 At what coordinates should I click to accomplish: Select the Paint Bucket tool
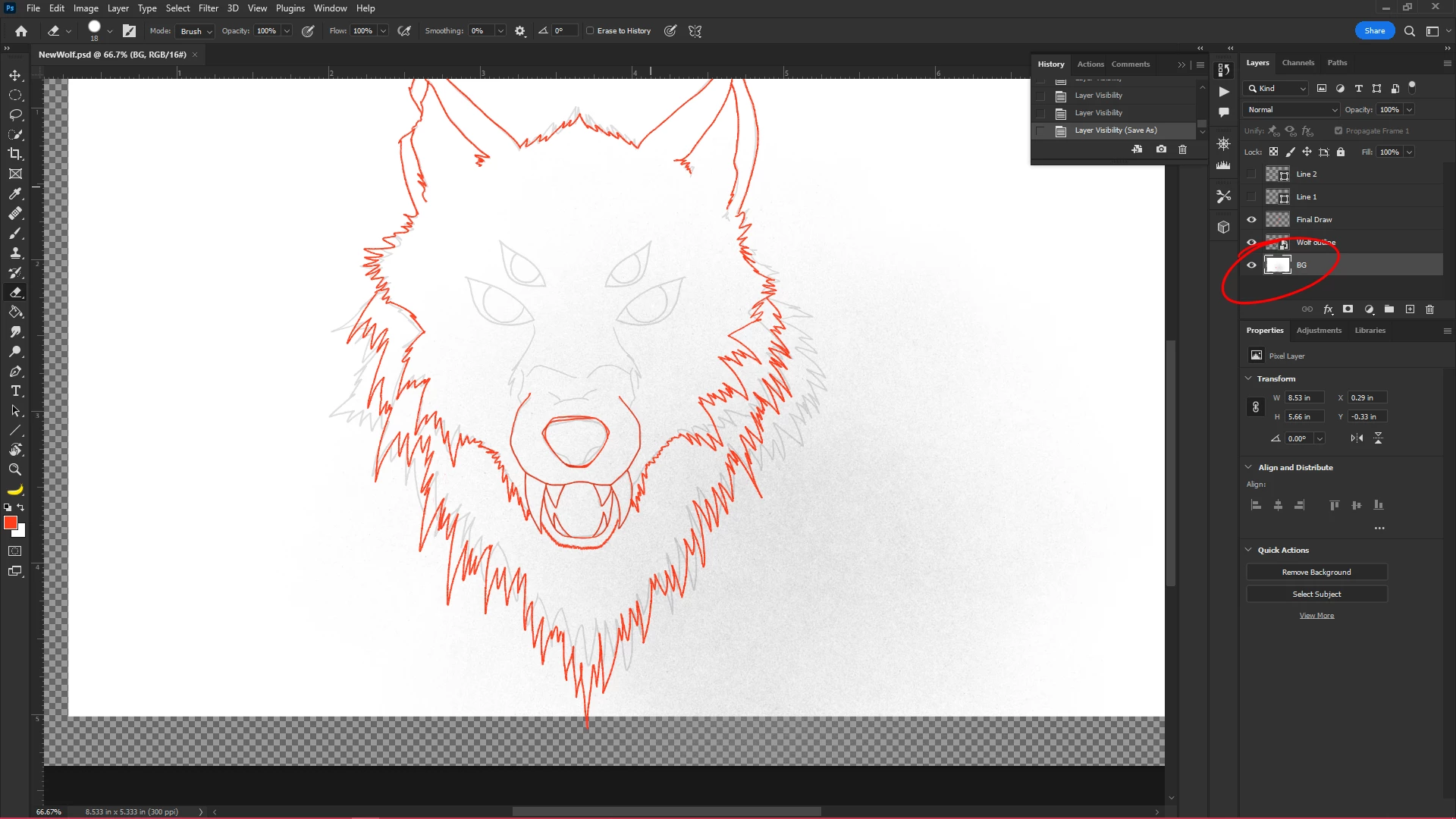pos(15,312)
